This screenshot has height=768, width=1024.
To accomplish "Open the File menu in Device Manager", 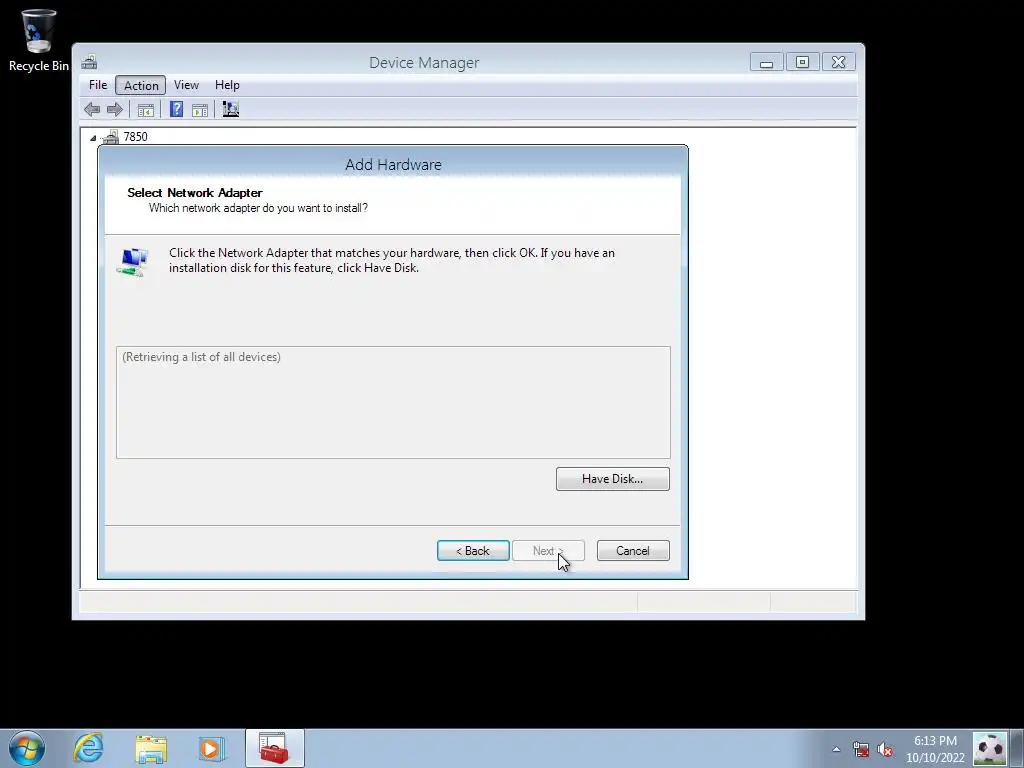I will click(98, 85).
